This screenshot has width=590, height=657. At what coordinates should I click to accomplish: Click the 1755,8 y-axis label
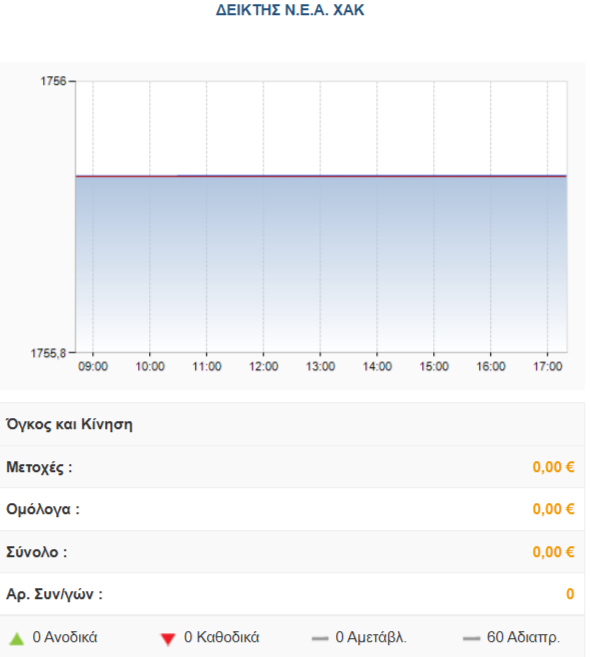click(49, 353)
